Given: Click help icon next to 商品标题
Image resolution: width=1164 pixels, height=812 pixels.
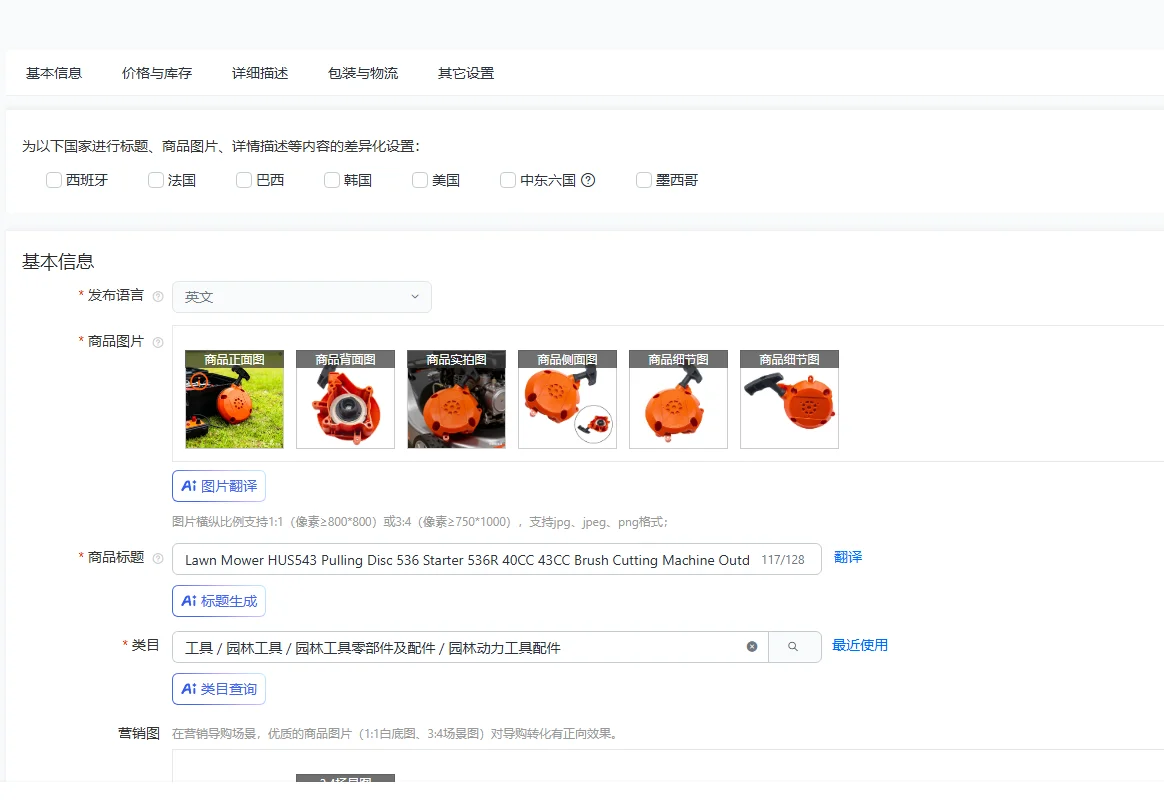Looking at the screenshot, I should point(157,558).
